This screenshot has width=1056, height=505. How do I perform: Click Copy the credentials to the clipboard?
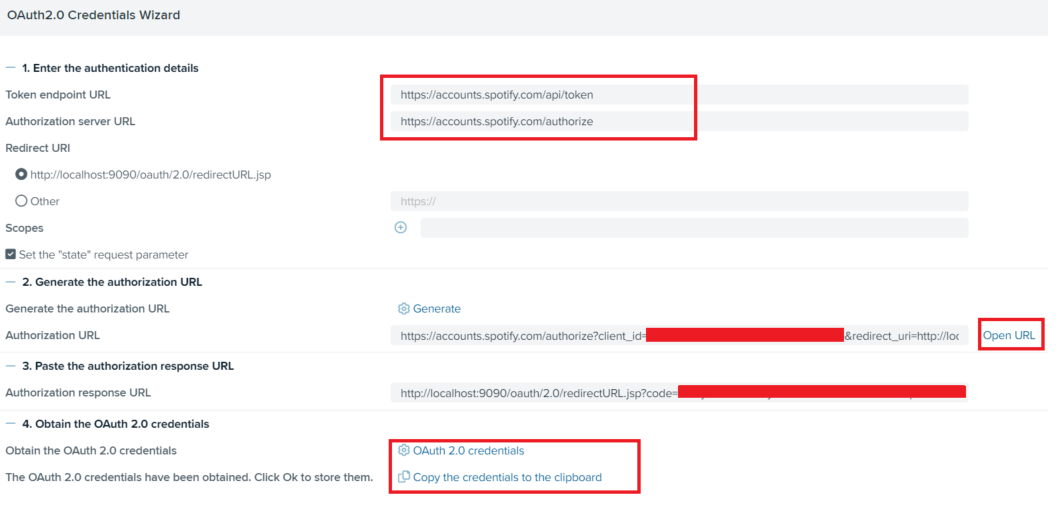(x=507, y=477)
